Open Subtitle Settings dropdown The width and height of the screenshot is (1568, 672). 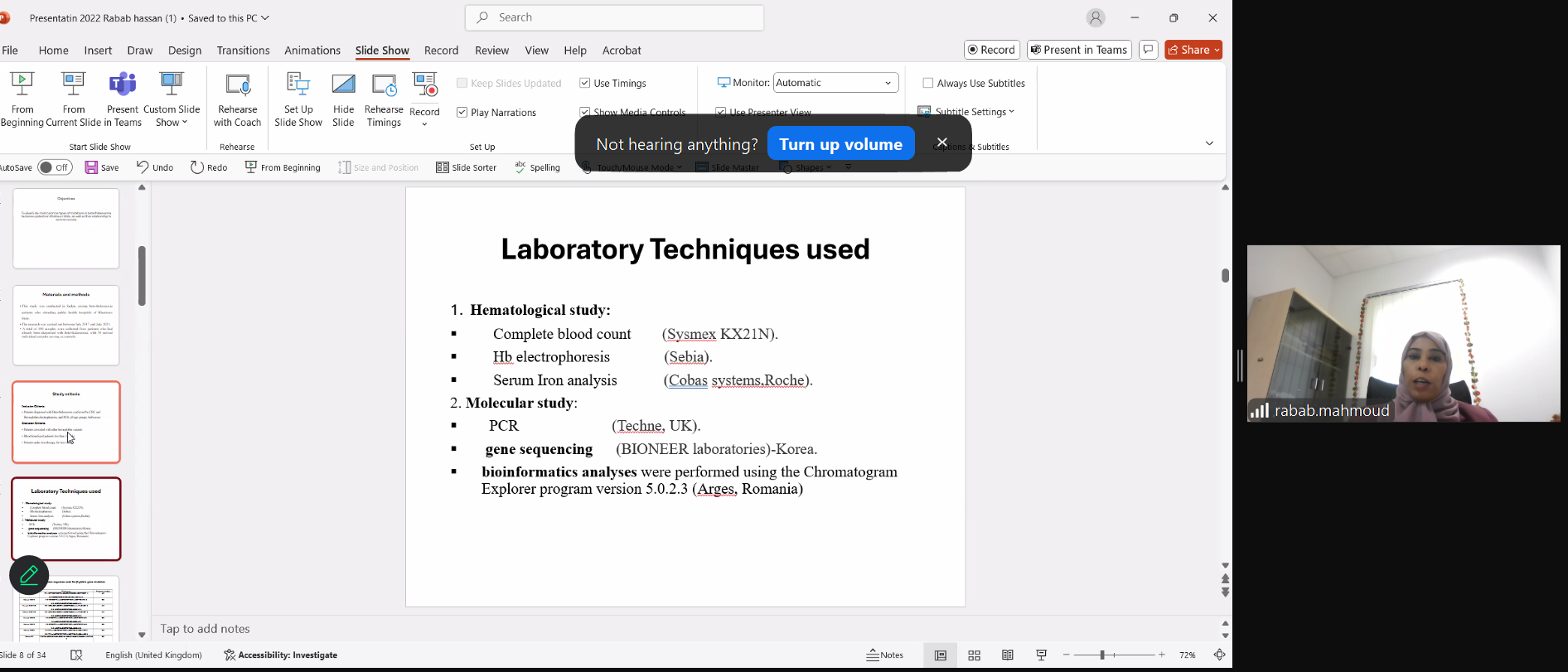pos(966,112)
